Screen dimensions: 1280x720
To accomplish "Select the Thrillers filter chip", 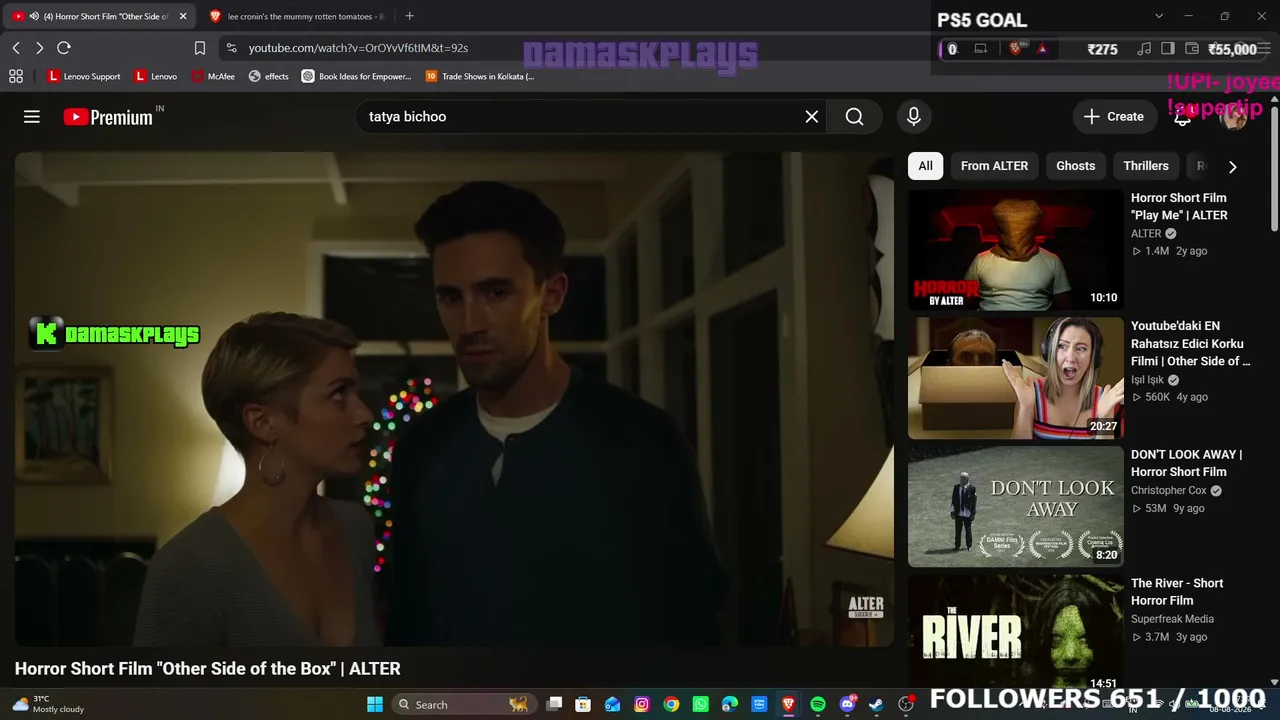I will point(1146,166).
